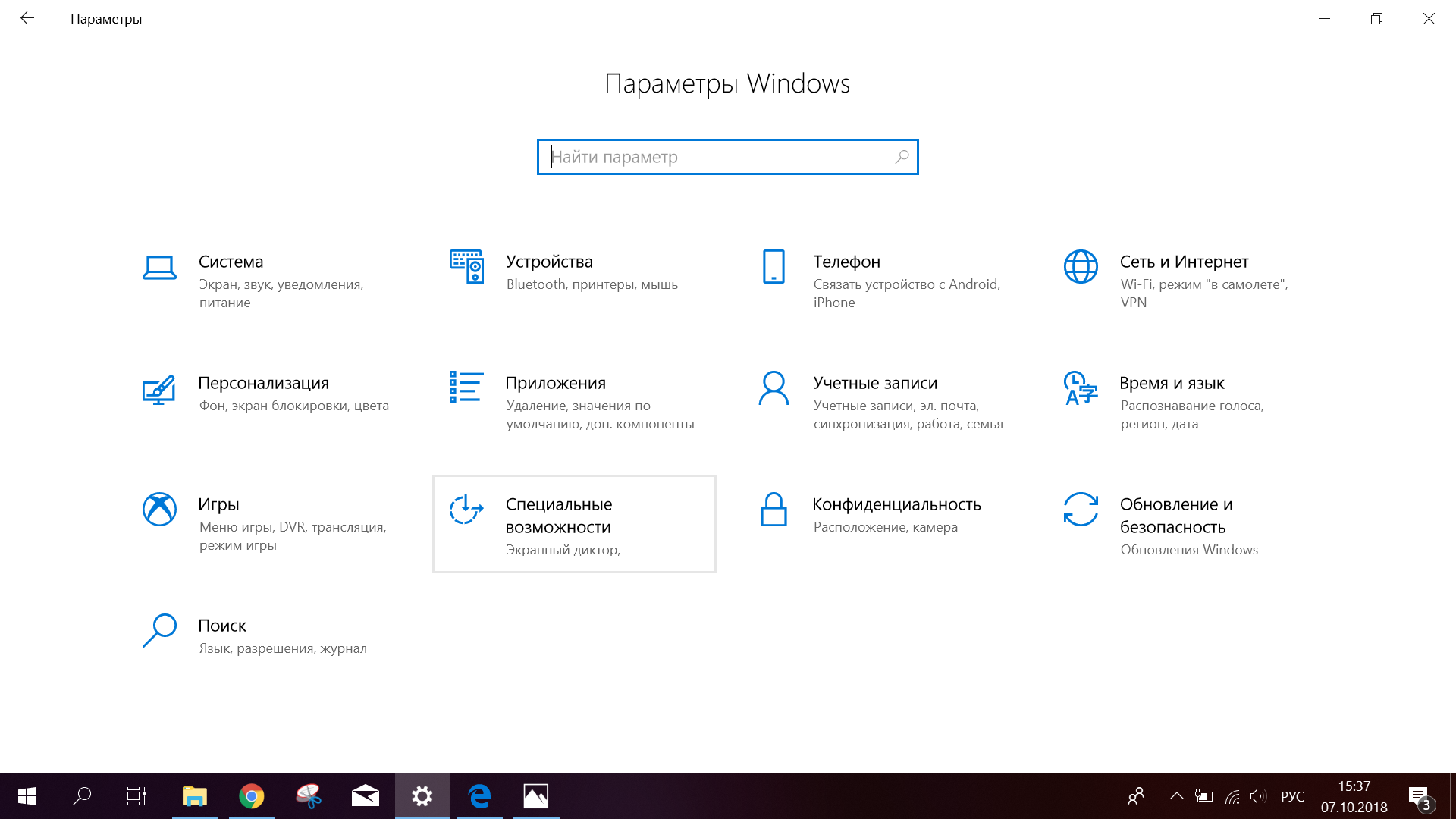Open the Action Center notifications icon
Image resolution: width=1456 pixels, height=819 pixels.
[1420, 798]
